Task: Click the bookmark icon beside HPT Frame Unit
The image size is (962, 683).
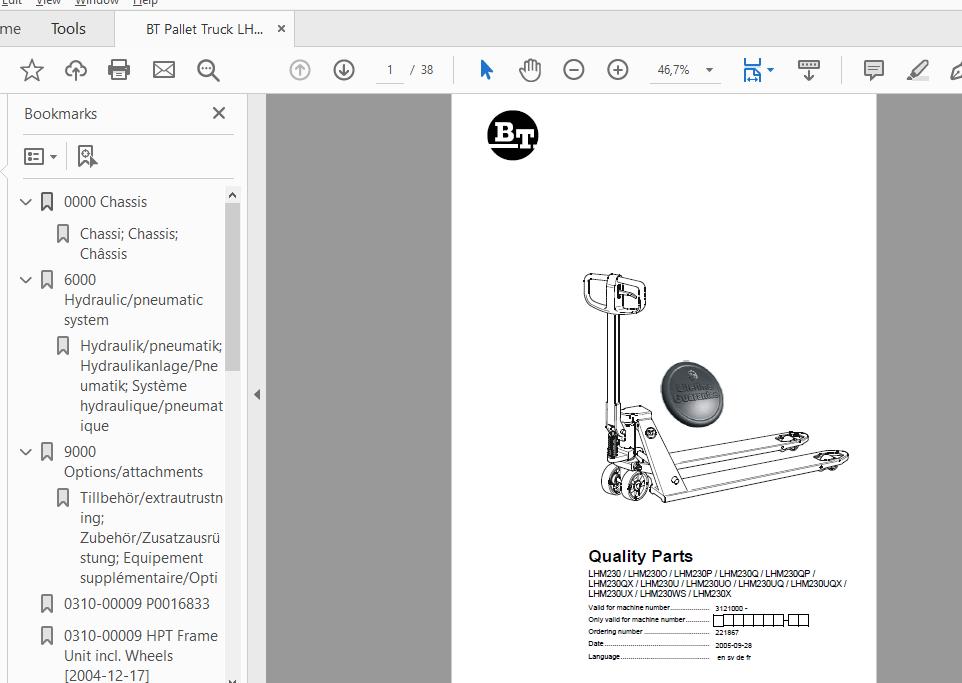Action: [47, 636]
